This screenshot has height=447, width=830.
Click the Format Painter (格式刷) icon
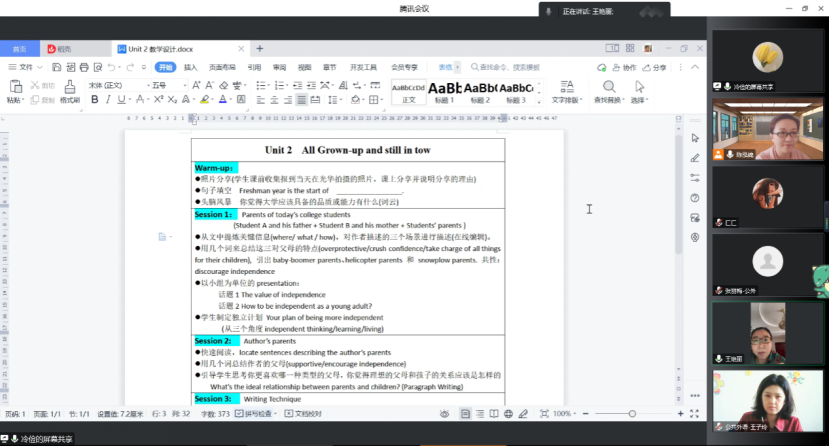click(69, 87)
